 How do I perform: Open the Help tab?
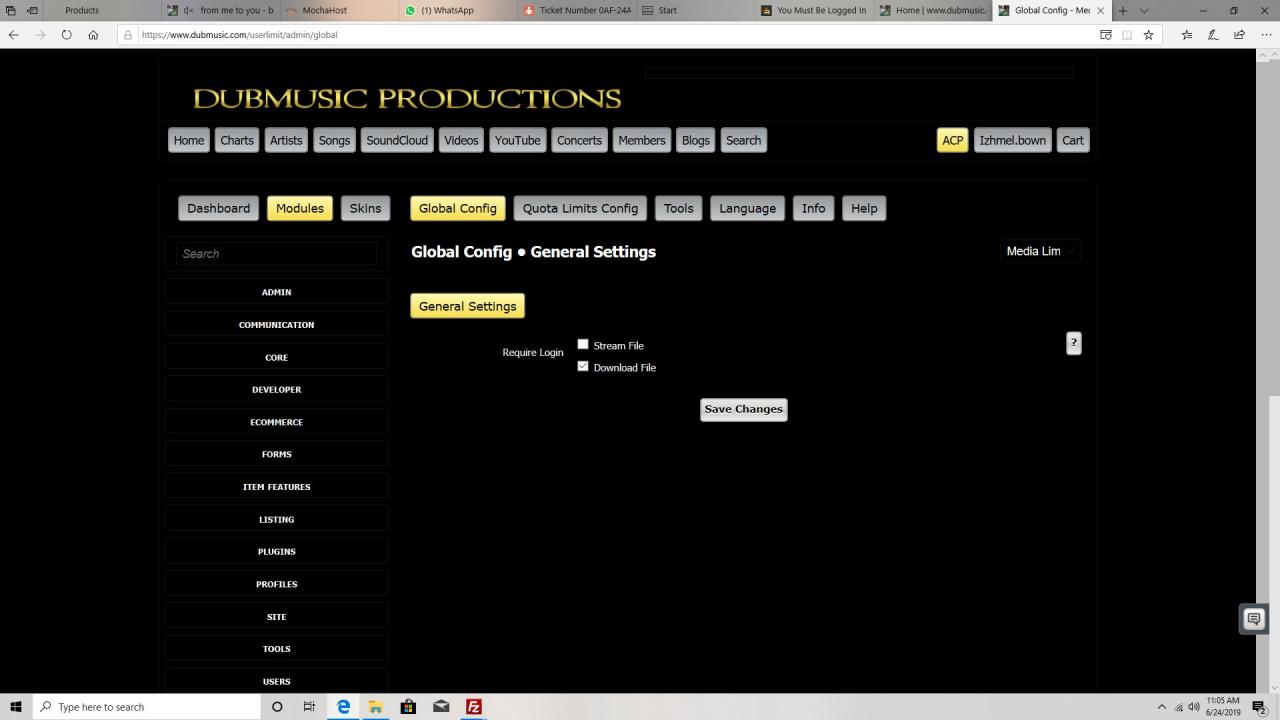[864, 208]
